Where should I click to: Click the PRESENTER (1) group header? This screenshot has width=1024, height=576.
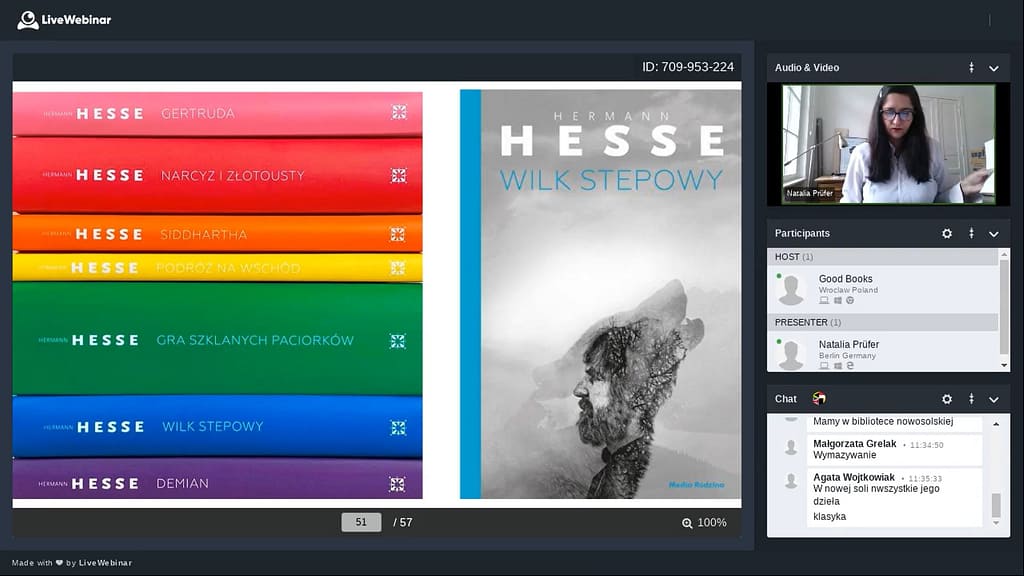click(882, 323)
